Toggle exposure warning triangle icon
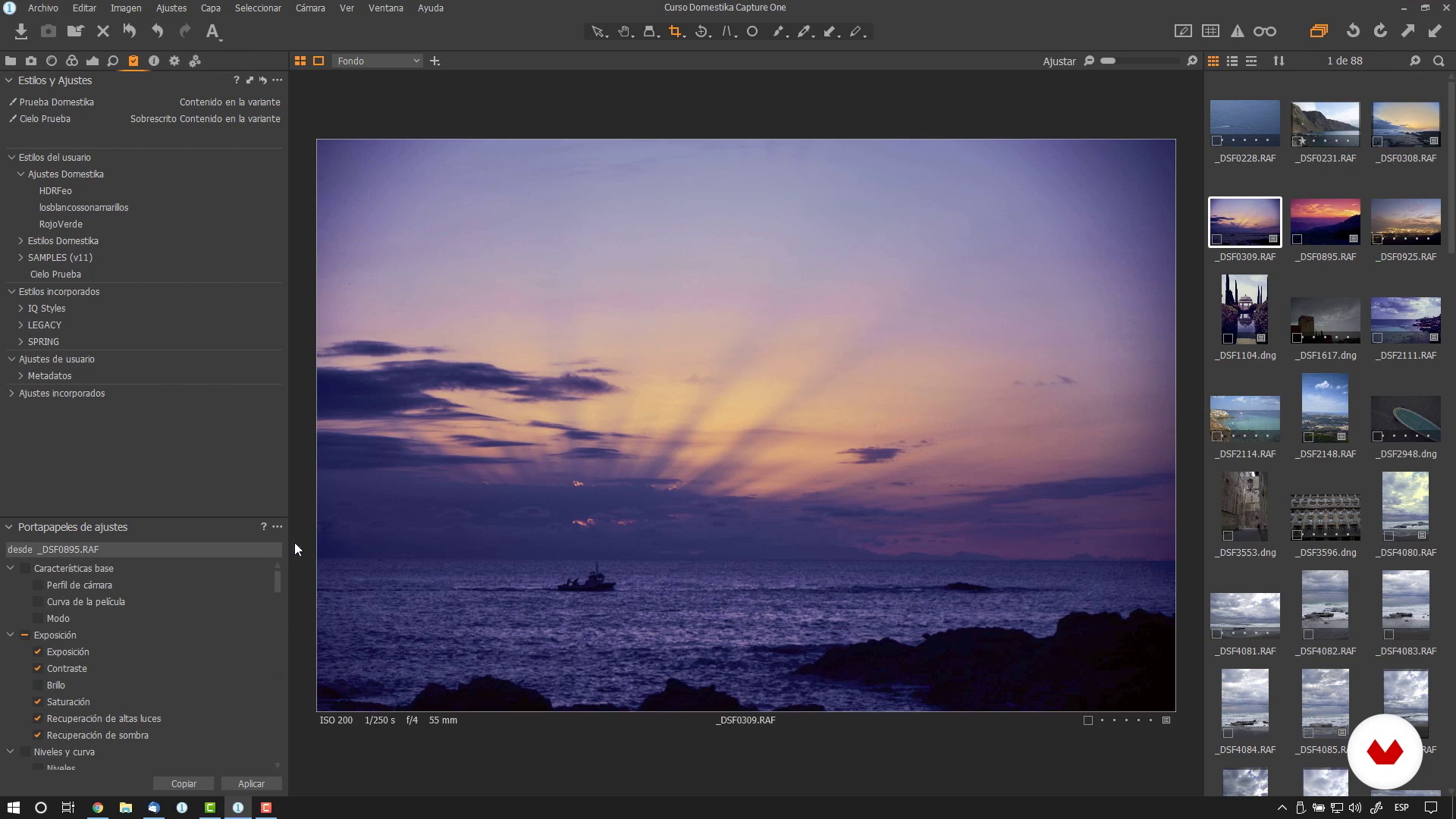The height and width of the screenshot is (819, 1456). [1238, 31]
